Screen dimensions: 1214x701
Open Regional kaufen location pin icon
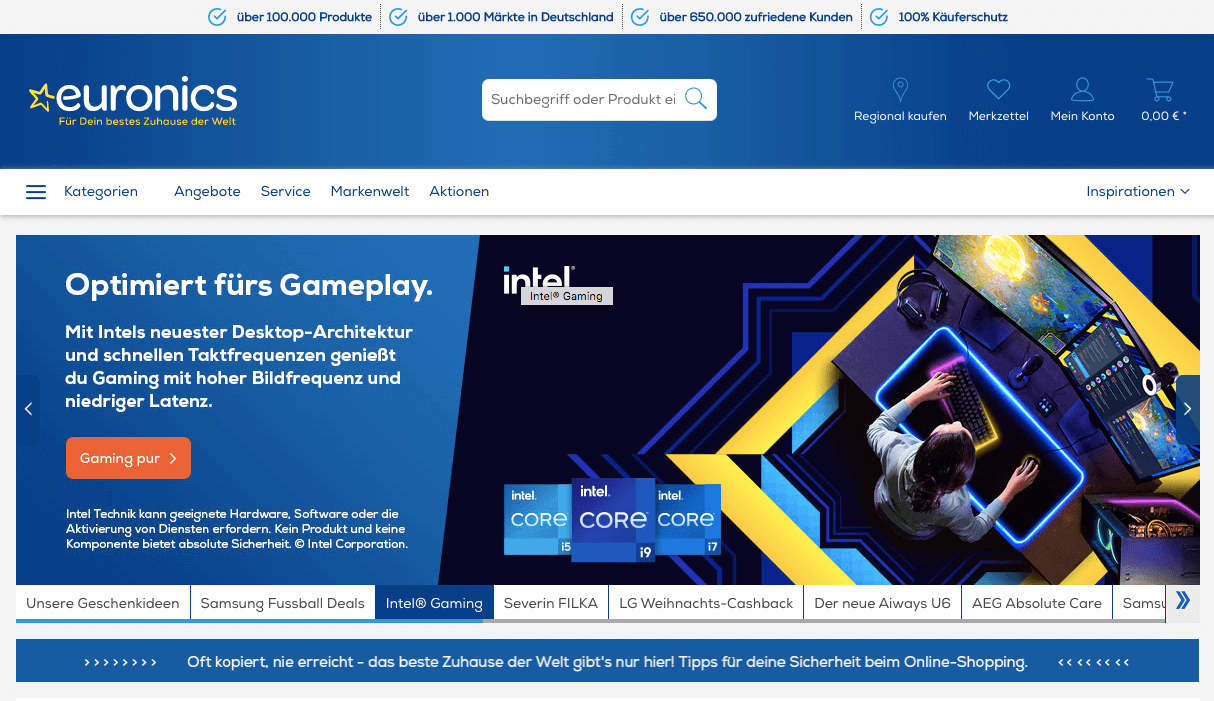pyautogui.click(x=900, y=90)
